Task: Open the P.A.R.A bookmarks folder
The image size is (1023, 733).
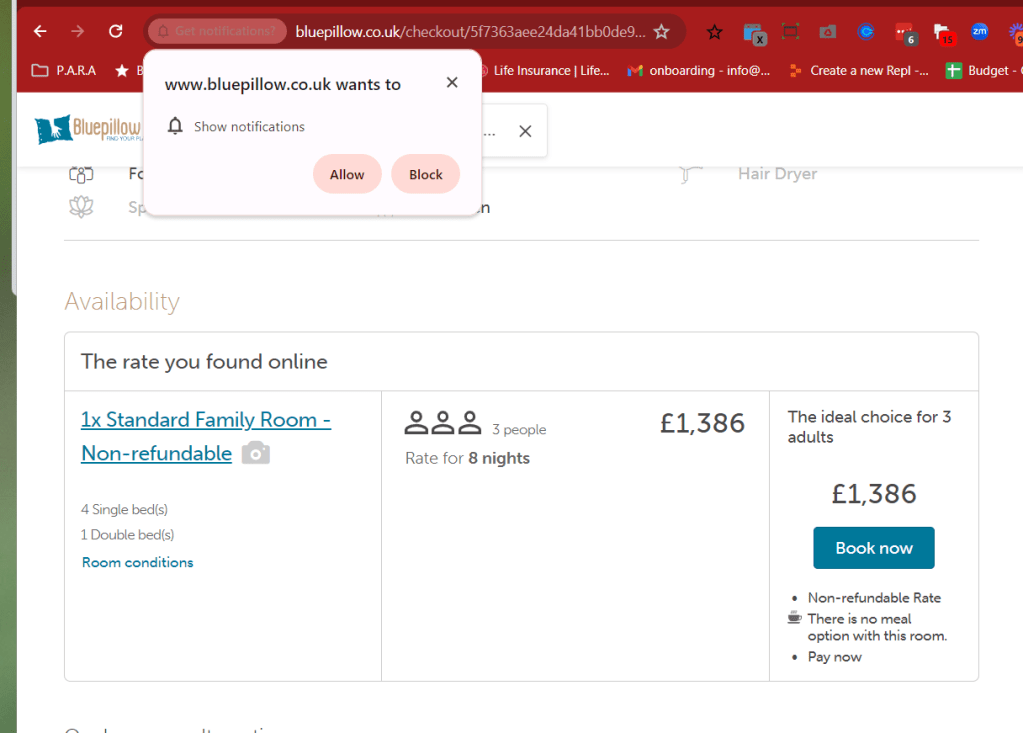Action: point(64,70)
